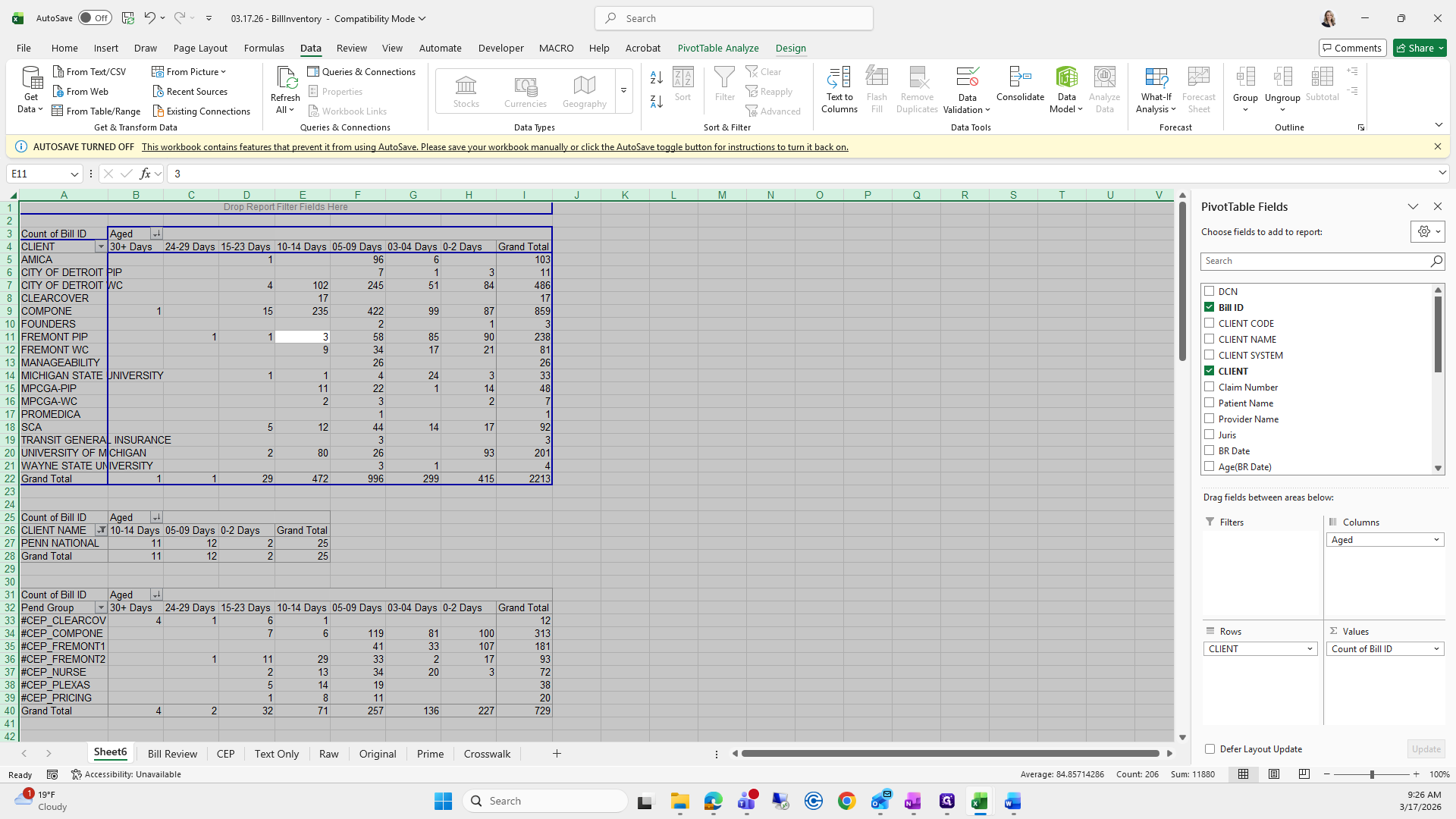Image resolution: width=1456 pixels, height=819 pixels.
Task: Click the AutoSave instructions link
Action: [494, 147]
